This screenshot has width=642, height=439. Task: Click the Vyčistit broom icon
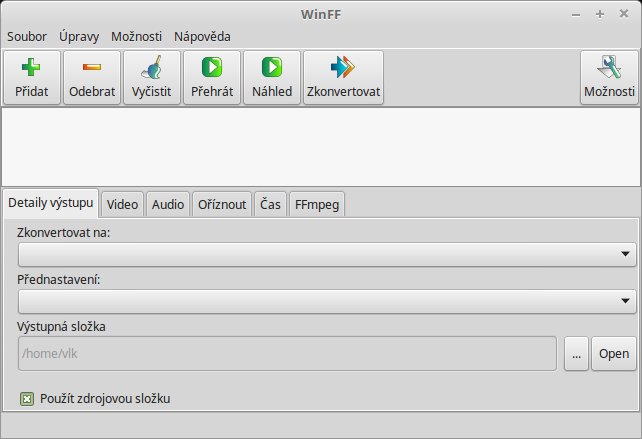[152, 69]
